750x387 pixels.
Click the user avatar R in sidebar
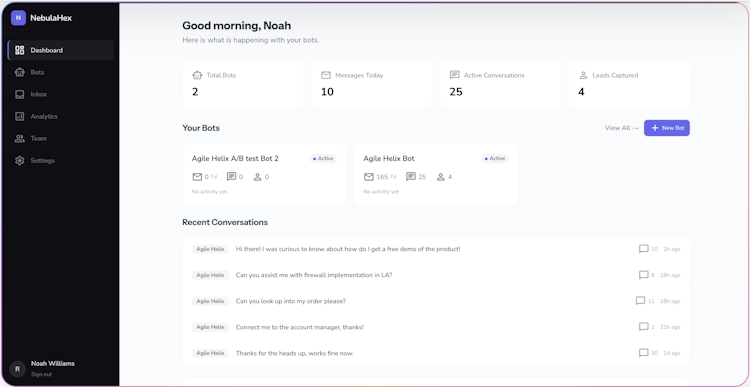(18, 369)
